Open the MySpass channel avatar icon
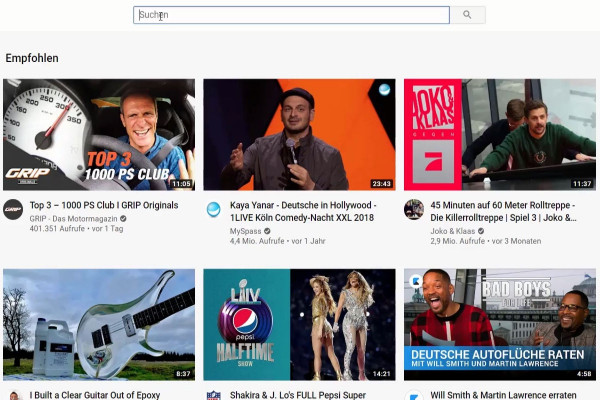Image resolution: width=600 pixels, height=400 pixels. click(x=214, y=210)
